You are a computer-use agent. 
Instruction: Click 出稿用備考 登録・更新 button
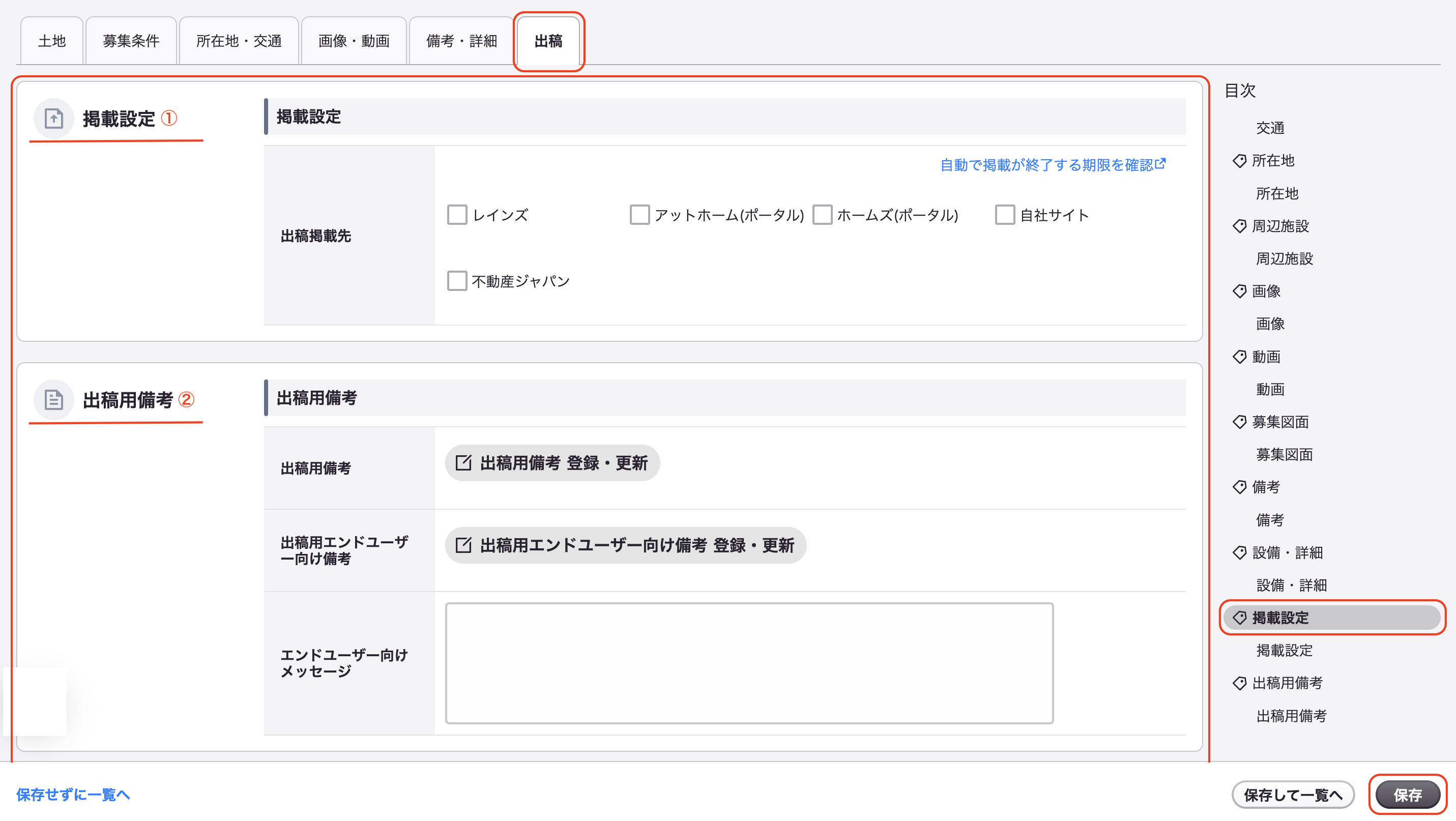pos(552,463)
